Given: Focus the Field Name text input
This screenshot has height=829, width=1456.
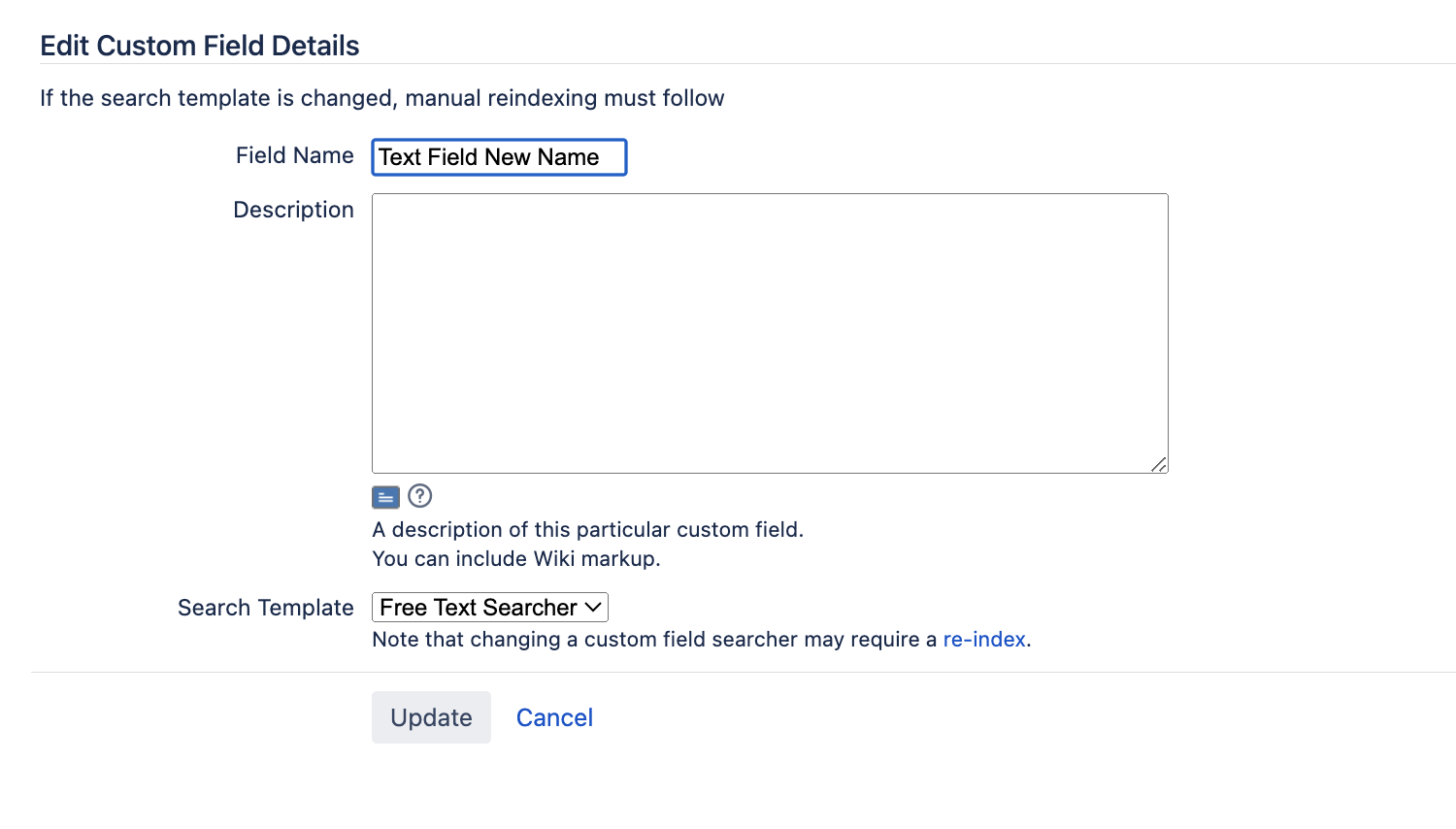Looking at the screenshot, I should point(499,157).
